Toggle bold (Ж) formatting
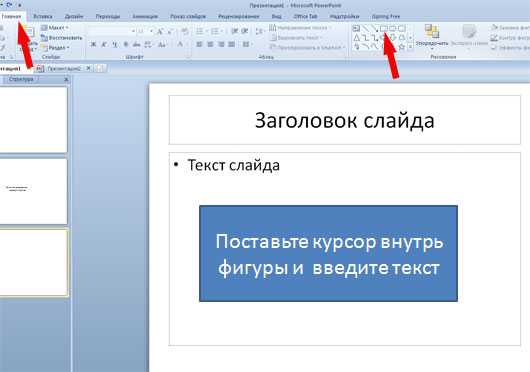The image size is (530, 372). tap(94, 44)
